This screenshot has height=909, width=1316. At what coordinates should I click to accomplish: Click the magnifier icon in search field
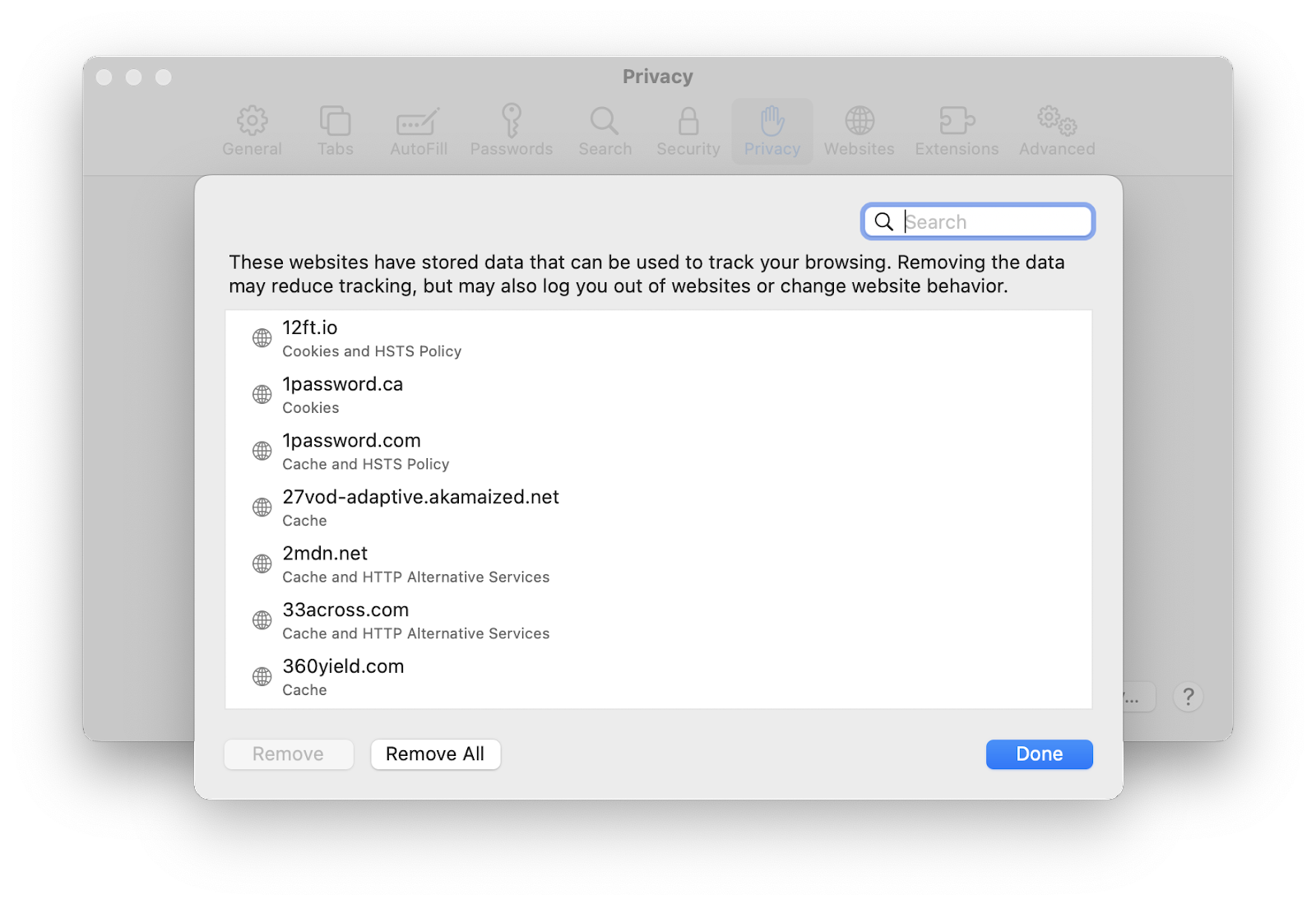coord(884,221)
